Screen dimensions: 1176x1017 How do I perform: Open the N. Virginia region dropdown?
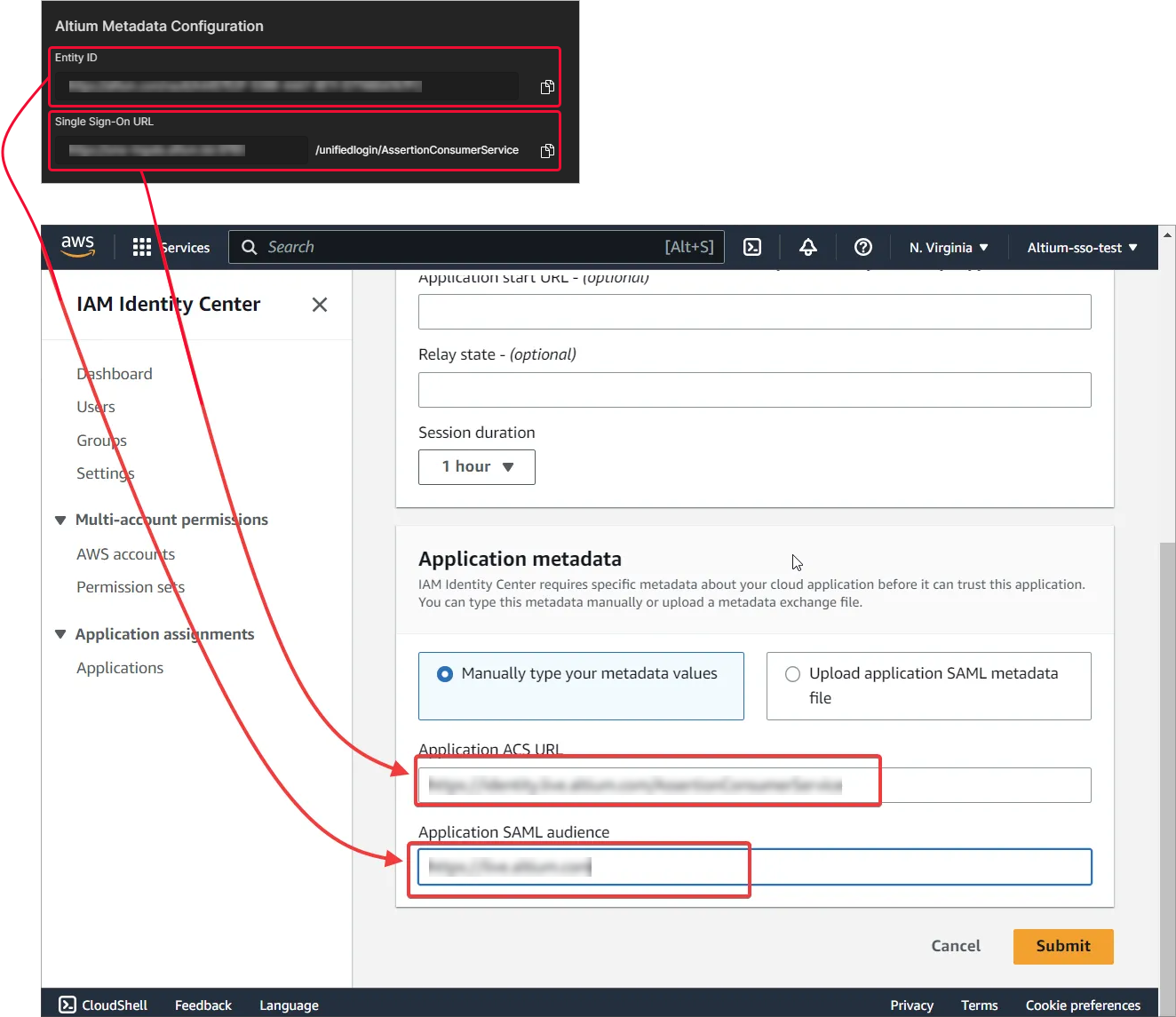point(949,248)
